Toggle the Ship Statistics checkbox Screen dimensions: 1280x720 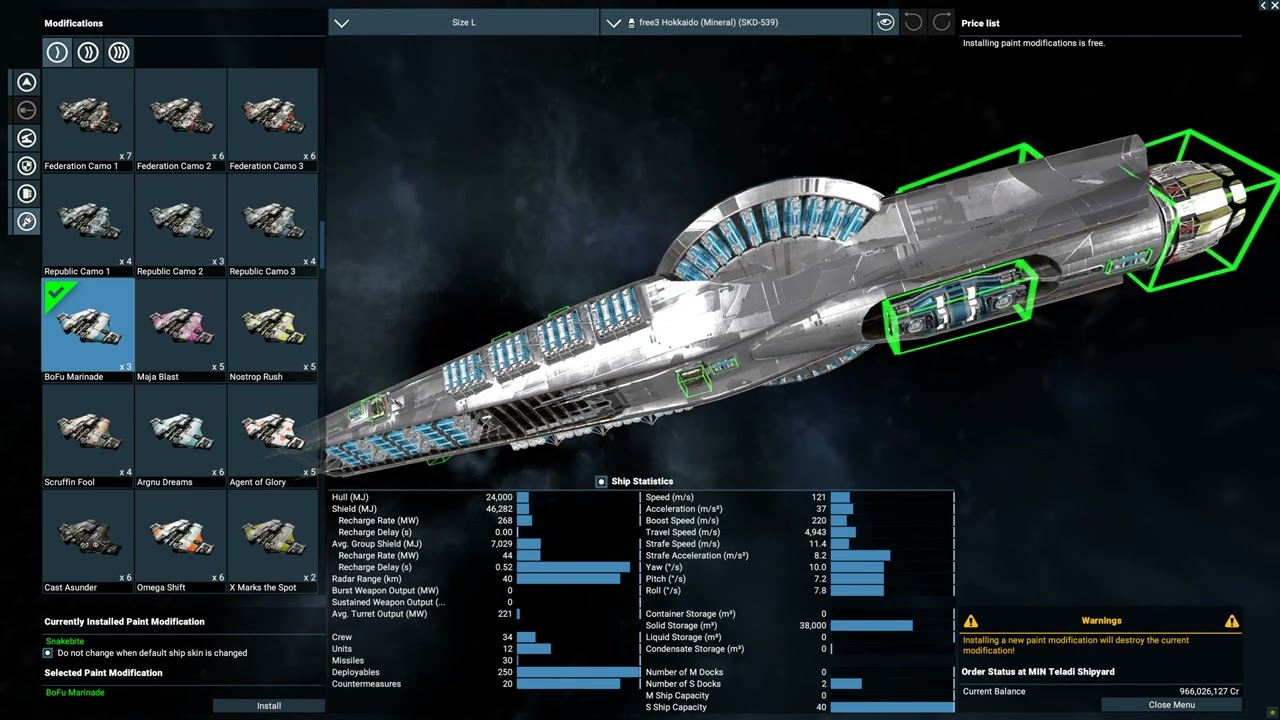coord(601,482)
